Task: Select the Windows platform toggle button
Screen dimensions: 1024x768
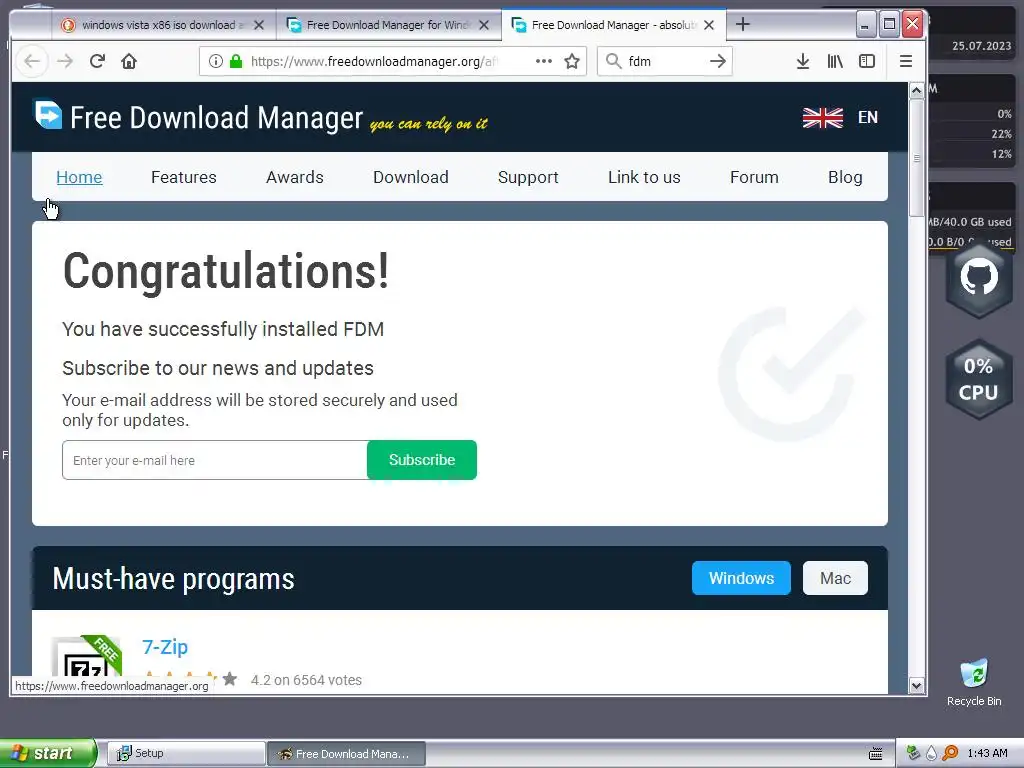Action: click(x=741, y=578)
